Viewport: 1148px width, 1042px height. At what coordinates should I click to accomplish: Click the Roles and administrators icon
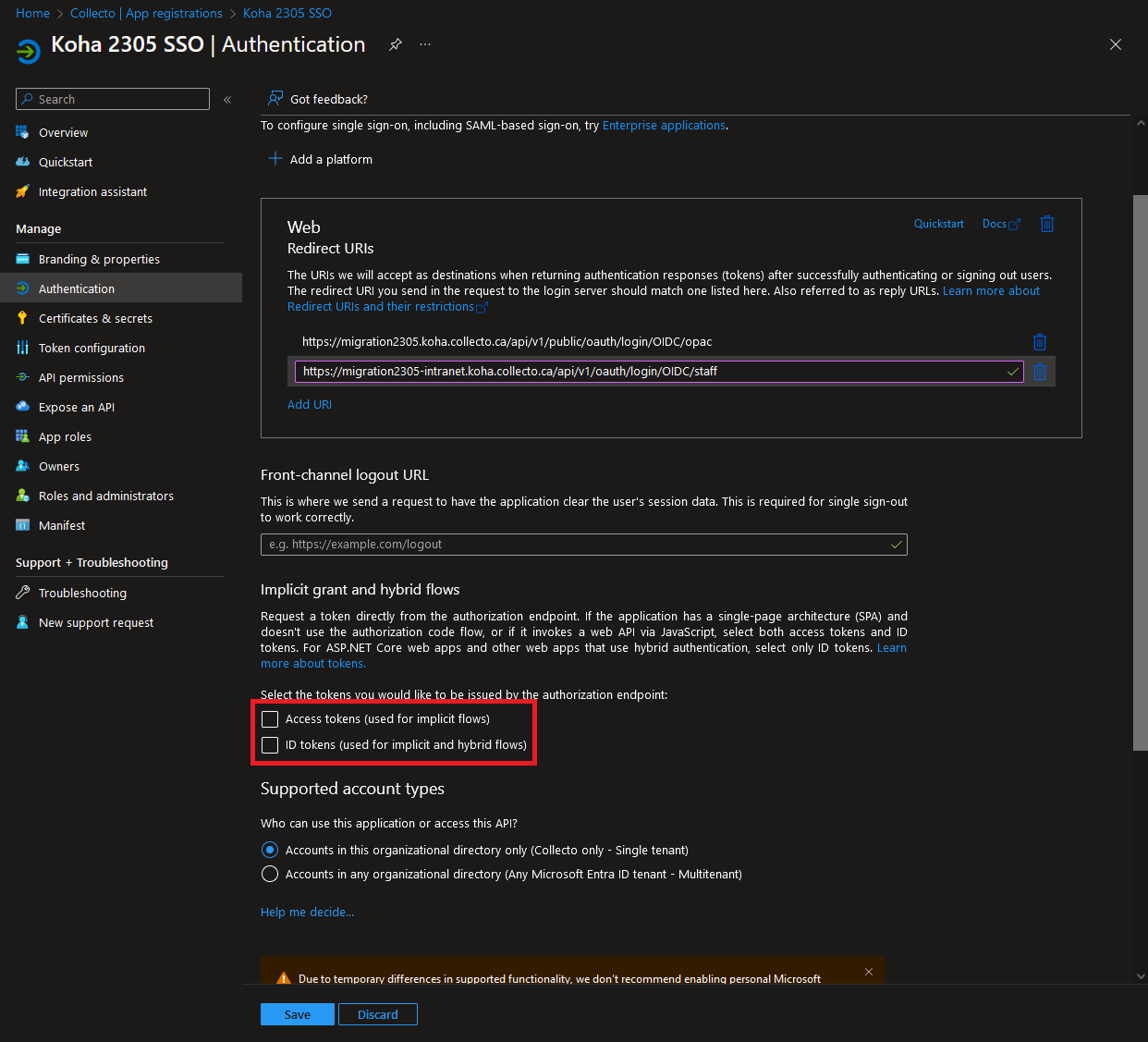[x=22, y=496]
